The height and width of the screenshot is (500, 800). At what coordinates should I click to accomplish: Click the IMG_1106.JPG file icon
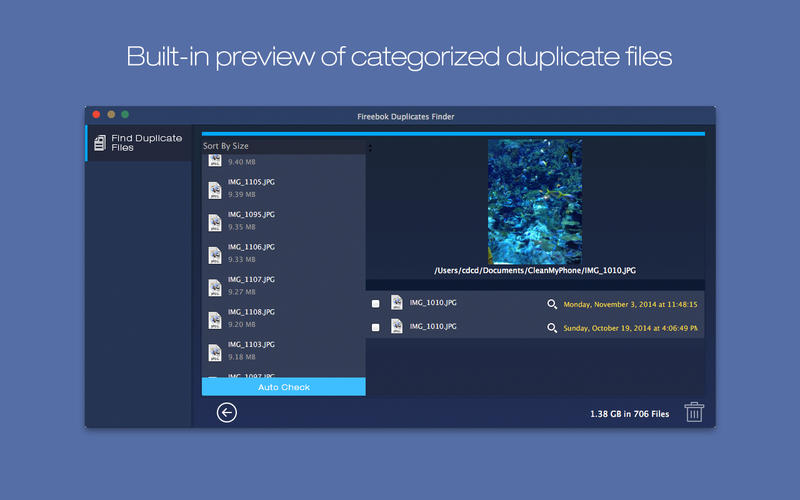[214, 254]
